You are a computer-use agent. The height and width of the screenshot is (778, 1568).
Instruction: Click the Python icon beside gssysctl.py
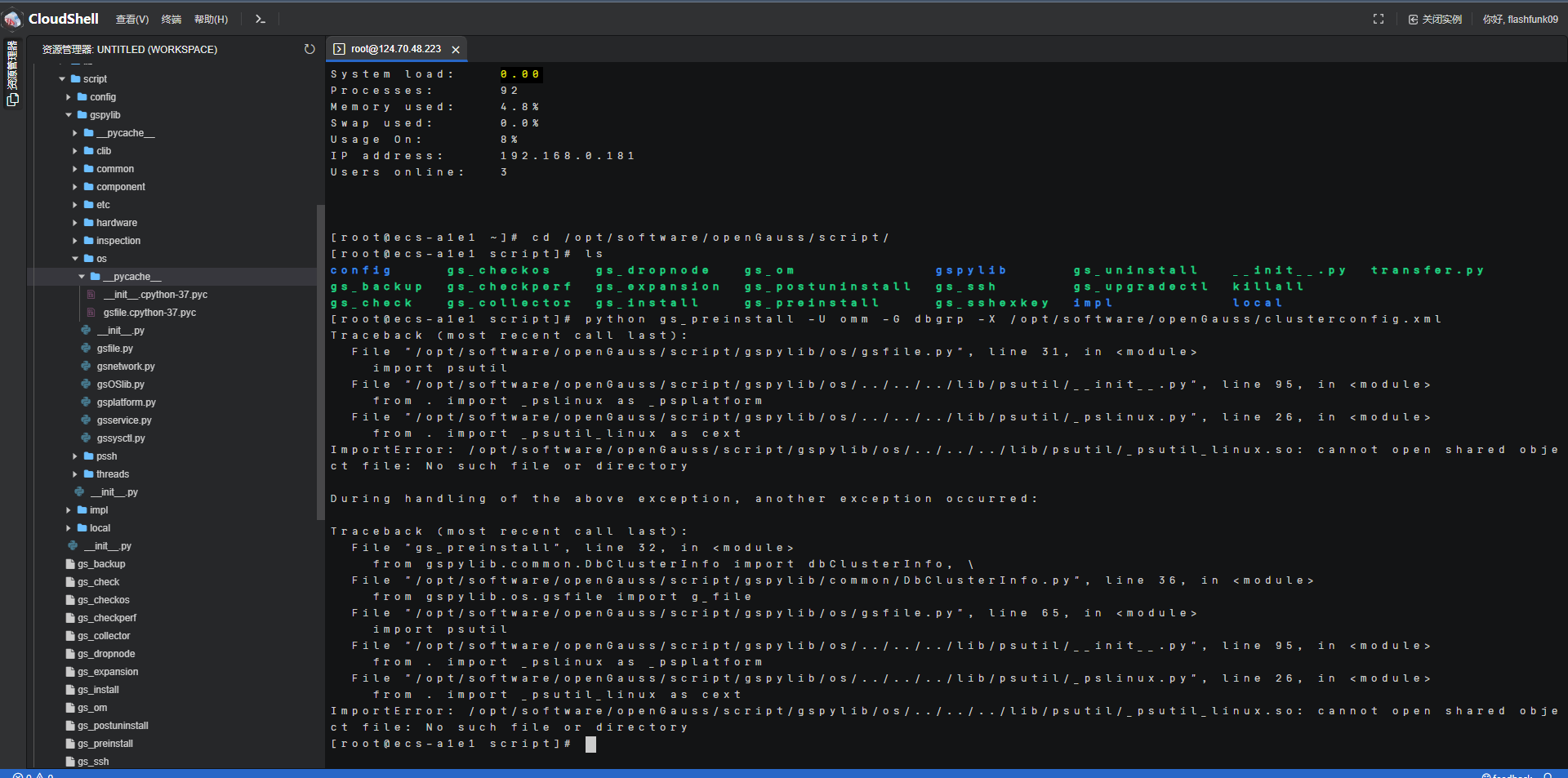86,438
